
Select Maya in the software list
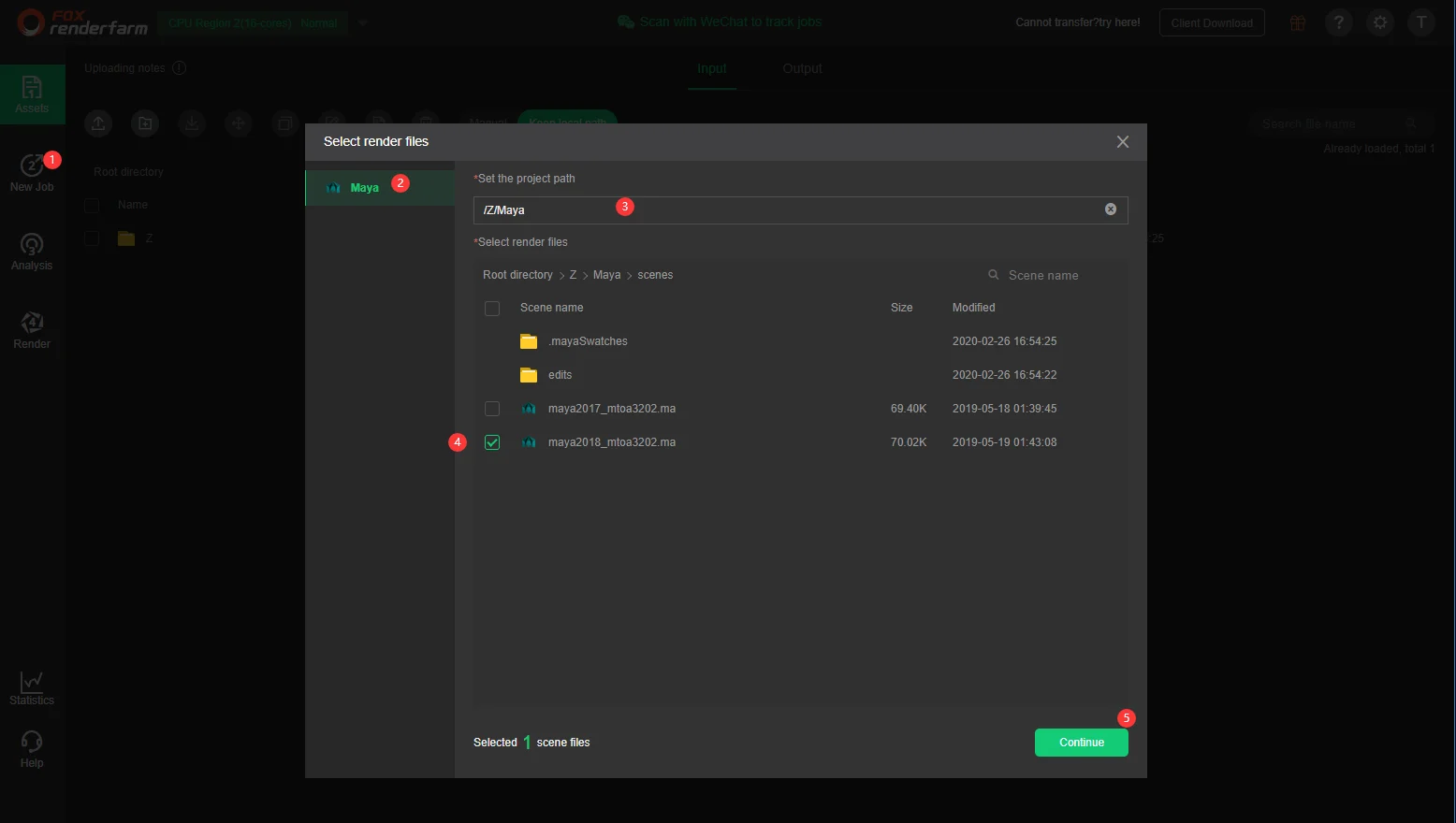380,188
